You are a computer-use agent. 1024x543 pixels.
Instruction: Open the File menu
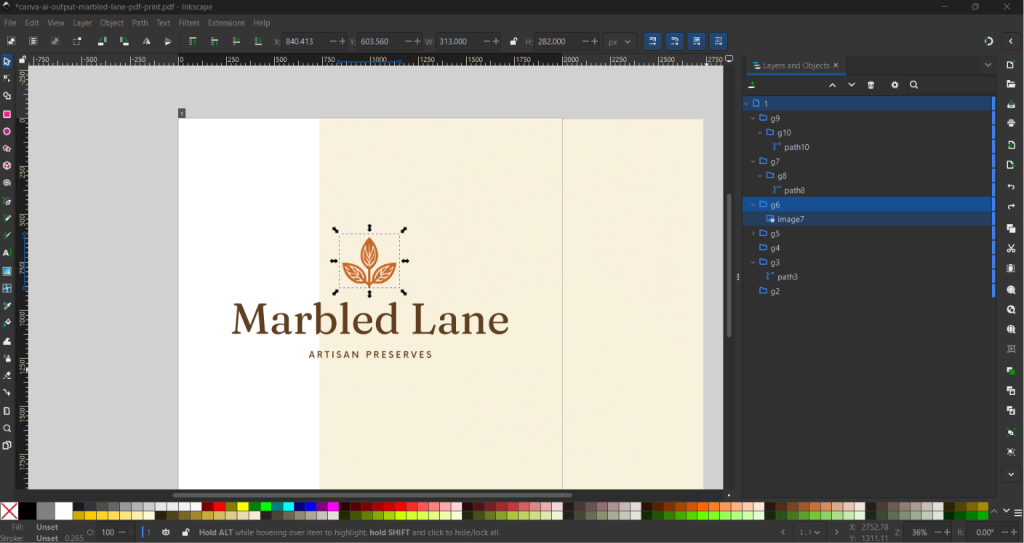(x=10, y=23)
